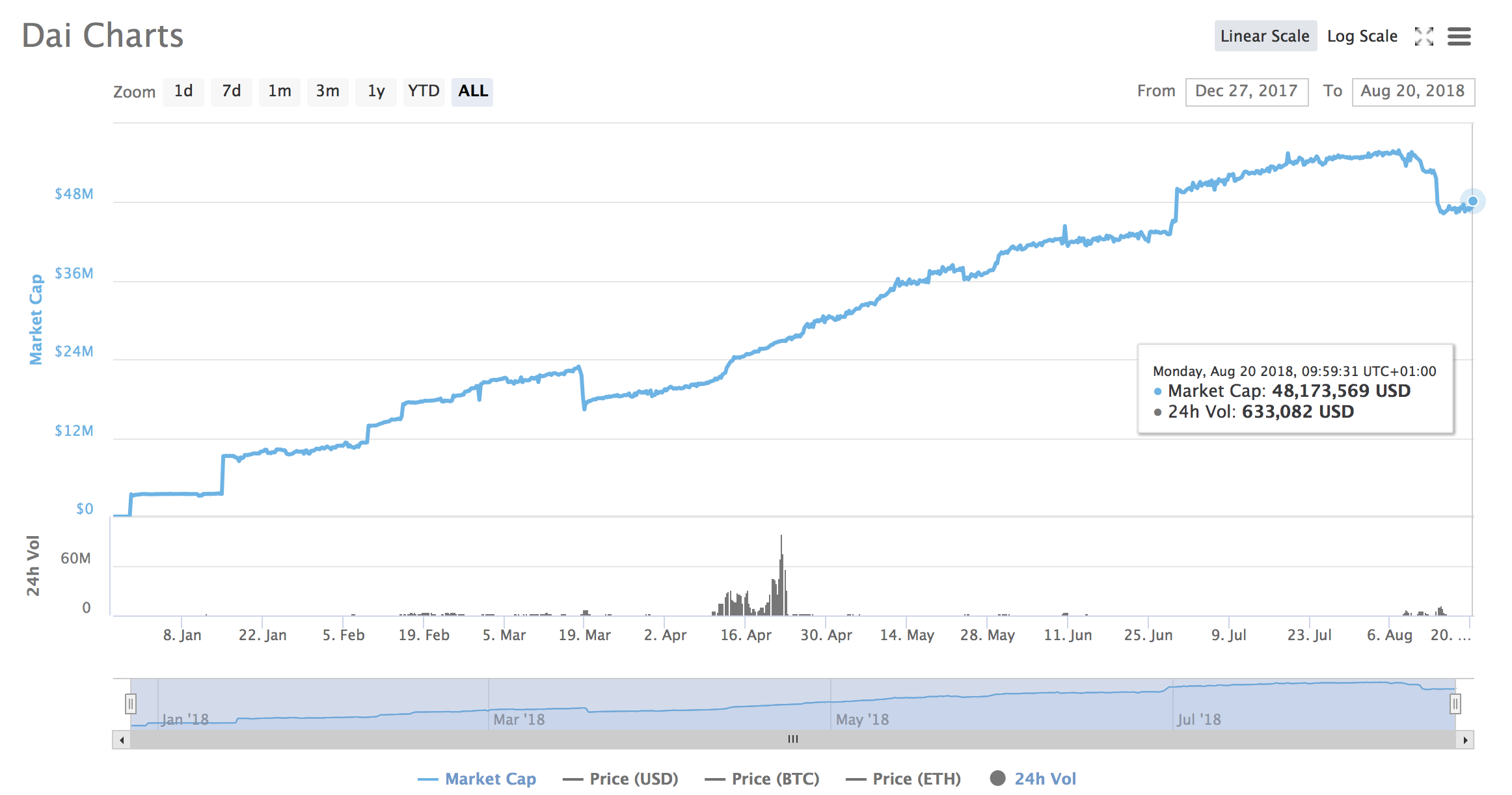
Task: Click the navigator right scroll arrow
Action: tap(1465, 740)
